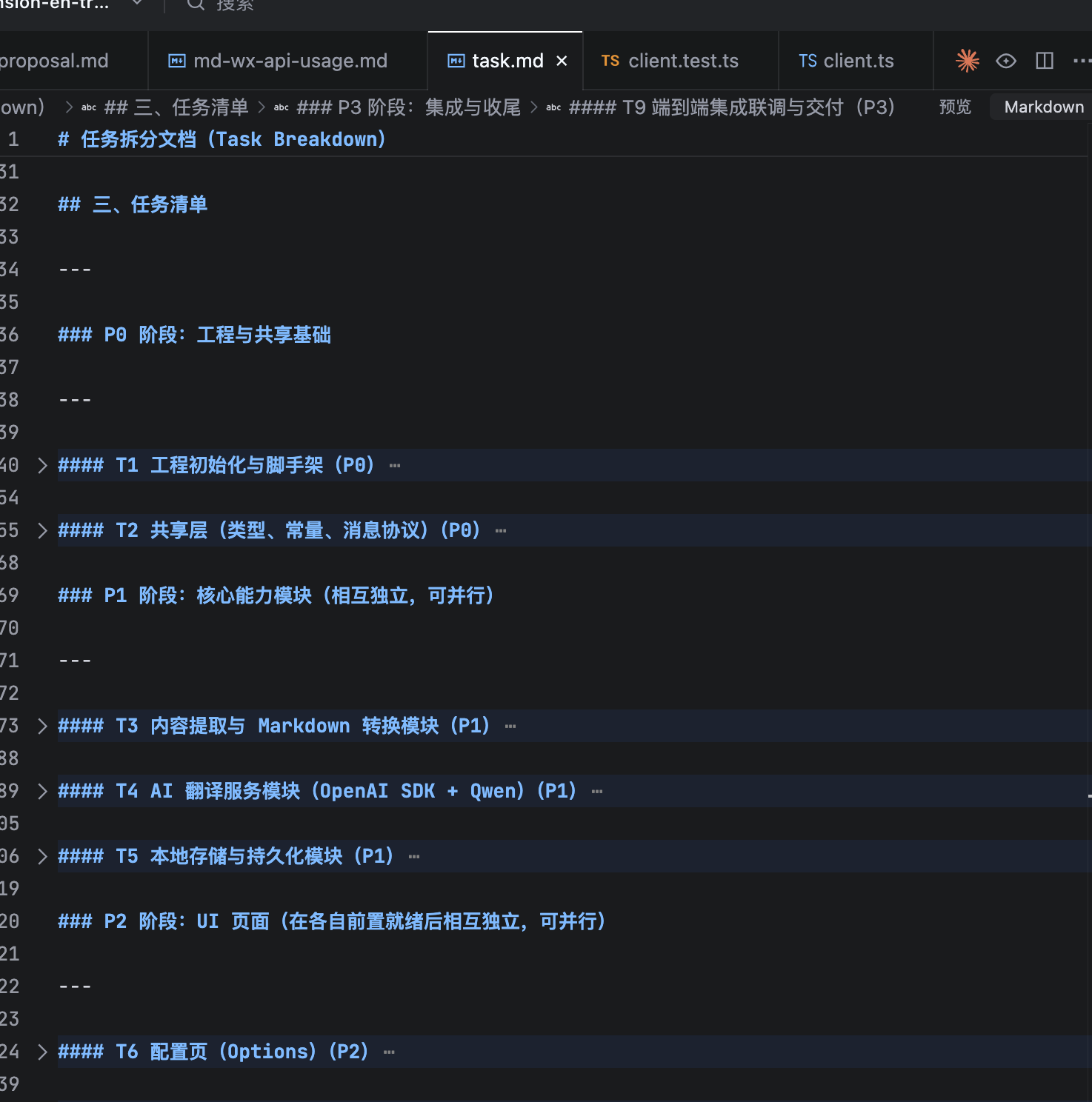Expand the folded T4 AI 翻译服务模块 section
The width and height of the screenshot is (1092, 1102).
42,791
